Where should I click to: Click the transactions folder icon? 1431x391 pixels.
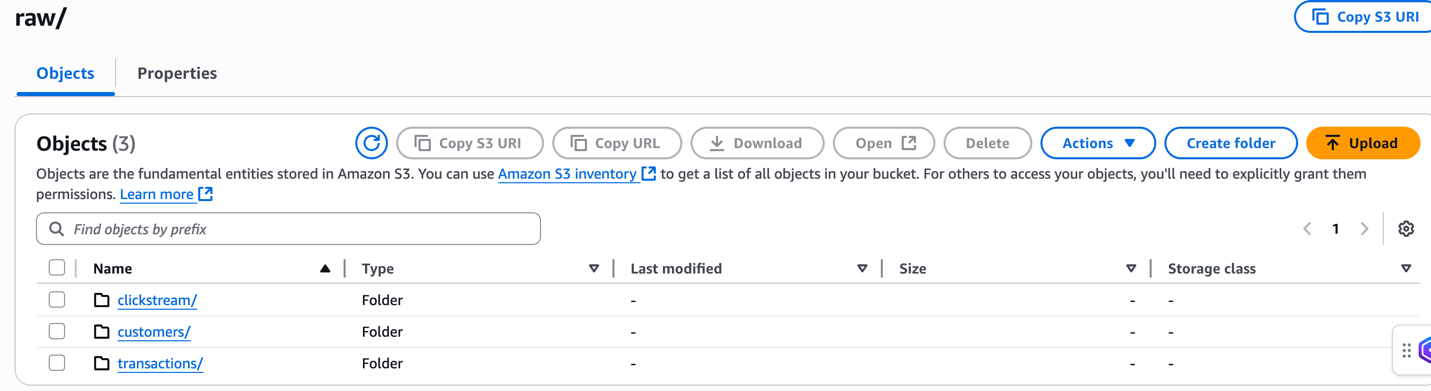[102, 363]
